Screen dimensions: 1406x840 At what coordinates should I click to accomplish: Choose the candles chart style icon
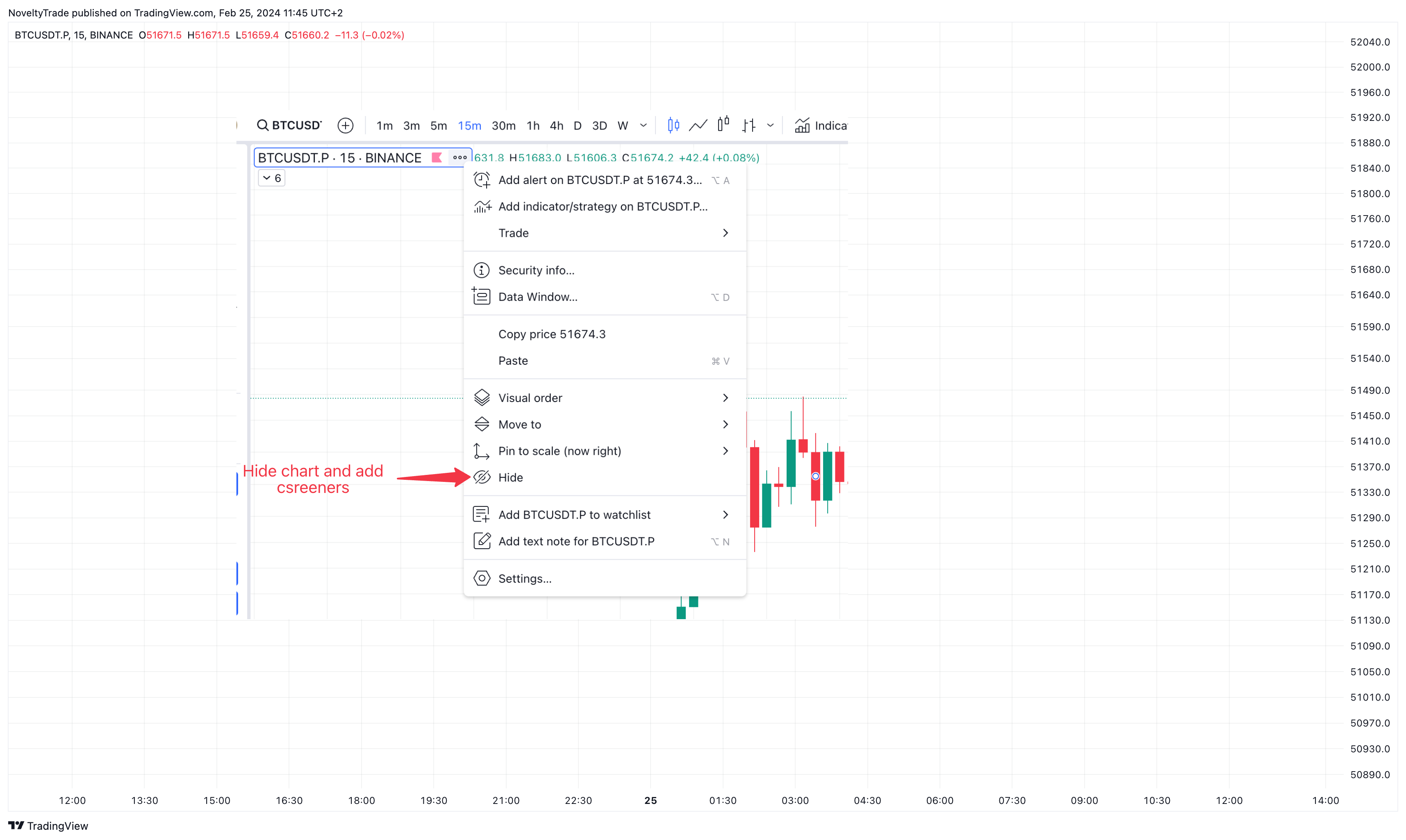click(x=673, y=125)
